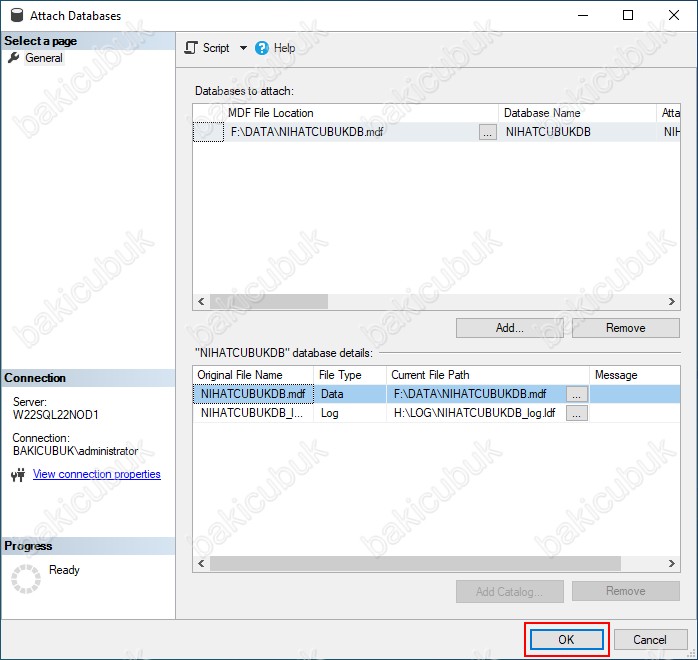Click right arrow of databases list scrollbar

tap(672, 302)
